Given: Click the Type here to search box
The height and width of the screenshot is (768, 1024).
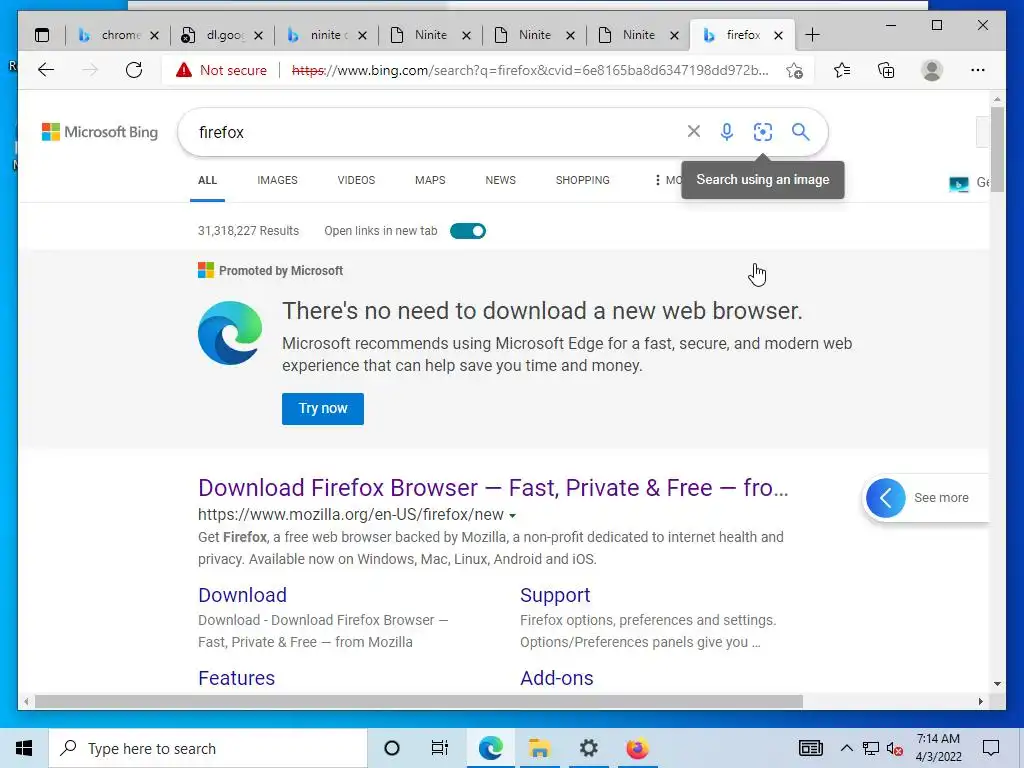Looking at the screenshot, I should pyautogui.click(x=208, y=748).
